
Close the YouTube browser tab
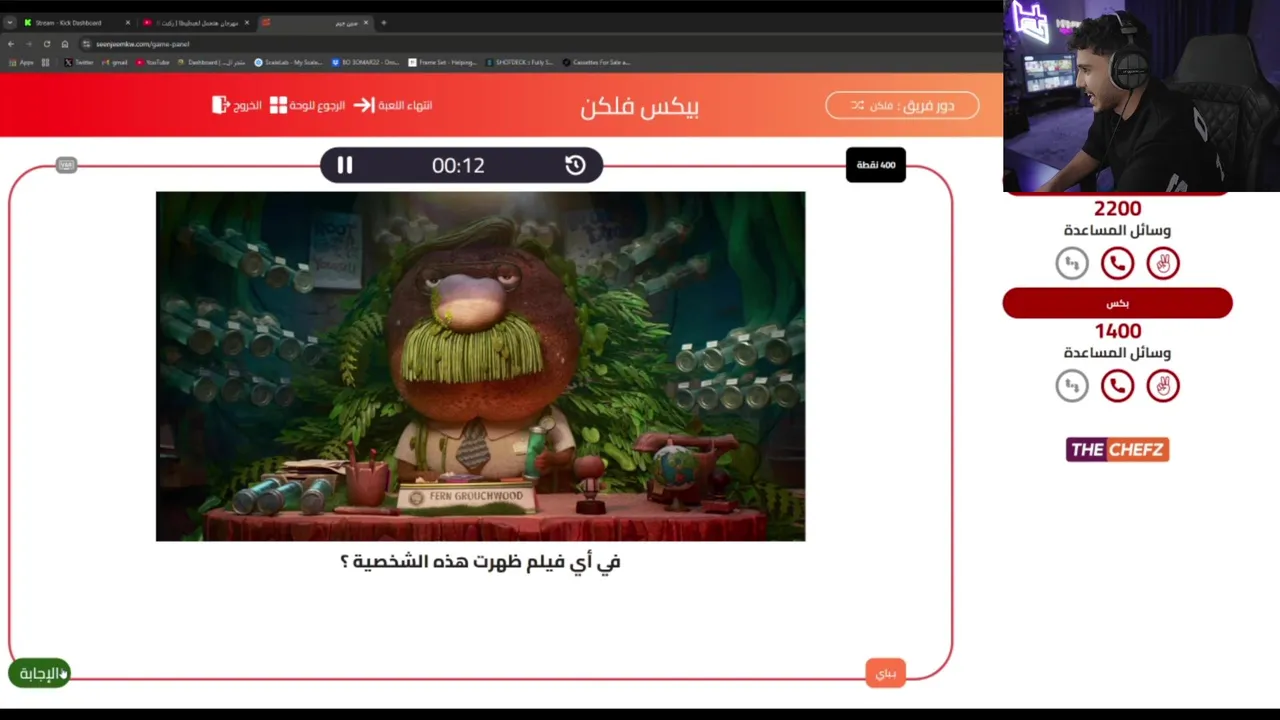246,22
